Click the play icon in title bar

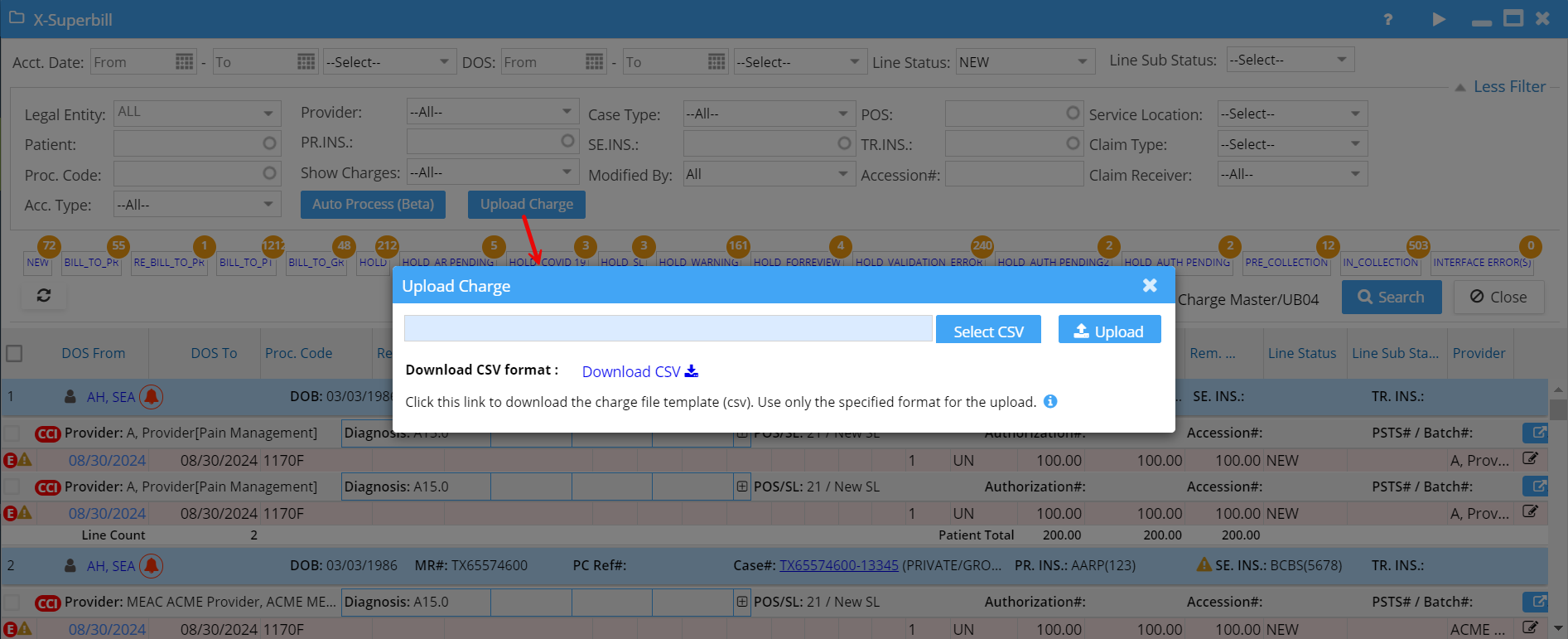(x=1439, y=18)
